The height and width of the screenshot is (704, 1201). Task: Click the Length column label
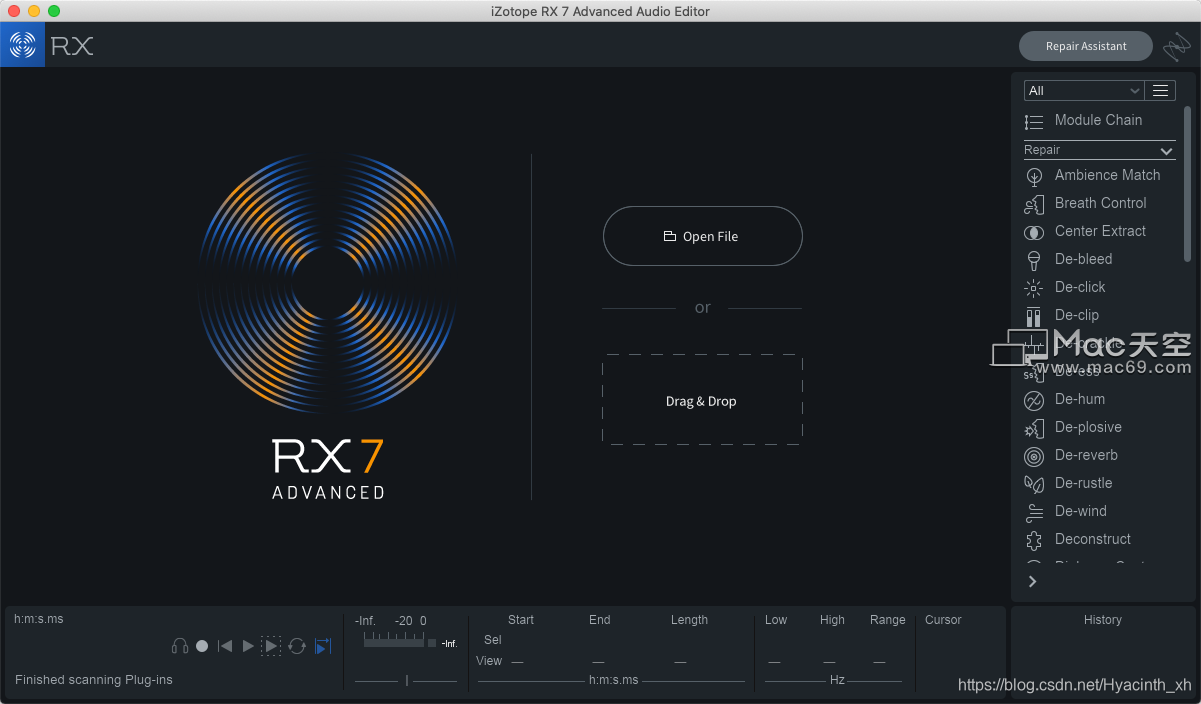(690, 620)
